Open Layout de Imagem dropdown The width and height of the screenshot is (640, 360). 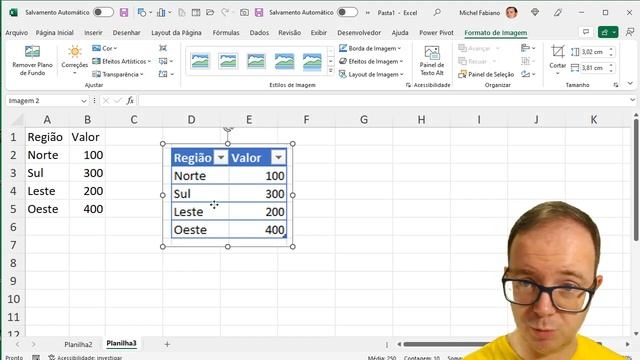tap(371, 74)
